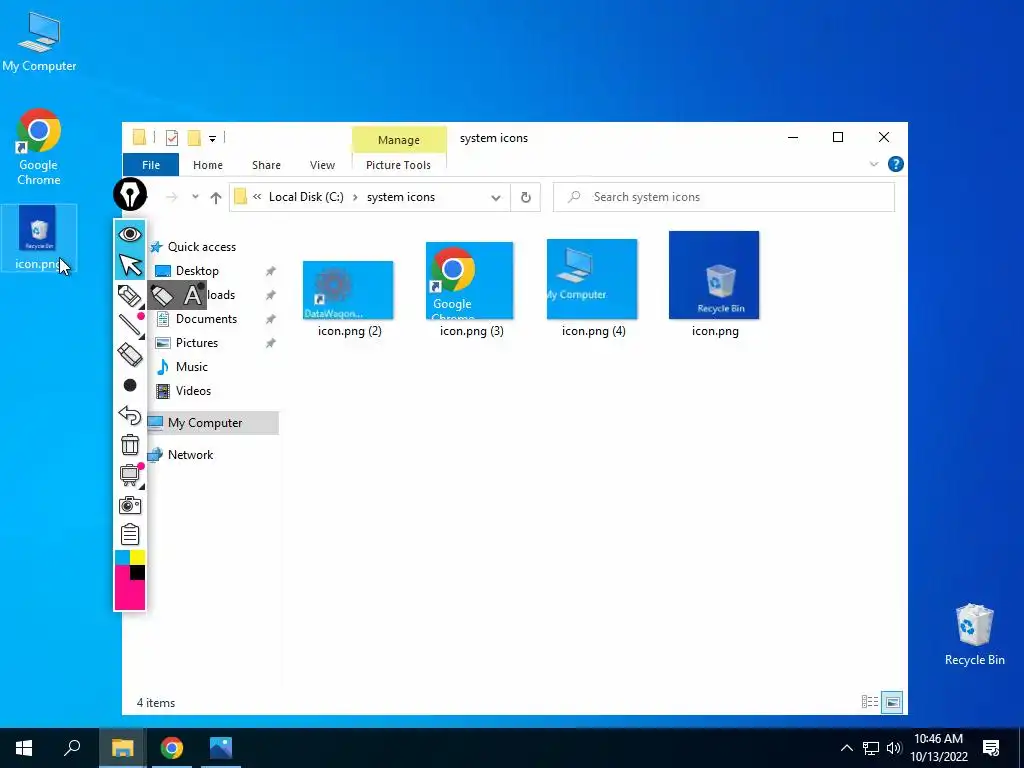1024x768 pixels.
Task: Select the icon.png (2) thumbnail
Action: tap(348, 290)
